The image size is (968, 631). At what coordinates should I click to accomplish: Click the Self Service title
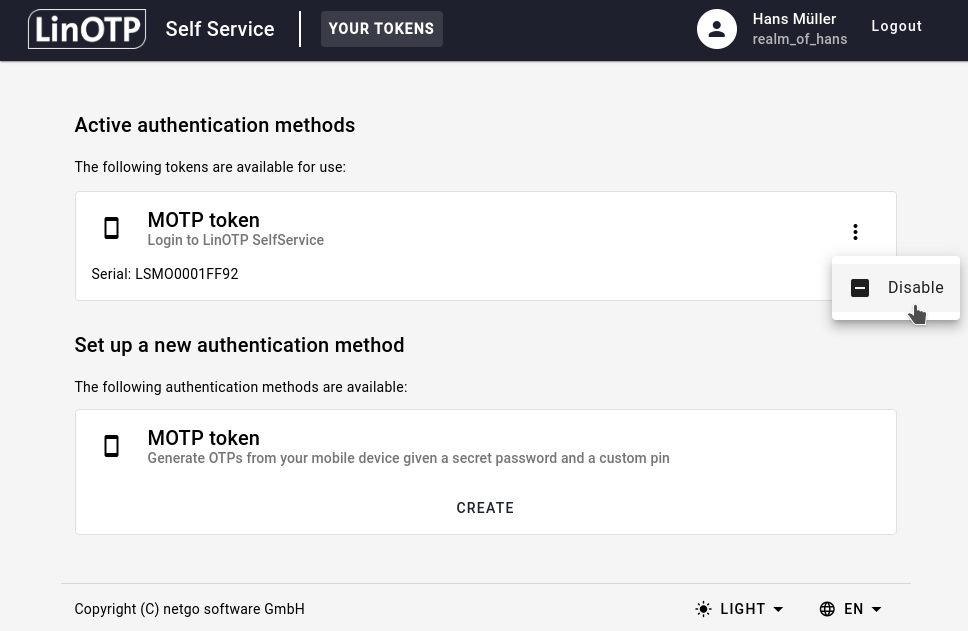click(x=220, y=29)
